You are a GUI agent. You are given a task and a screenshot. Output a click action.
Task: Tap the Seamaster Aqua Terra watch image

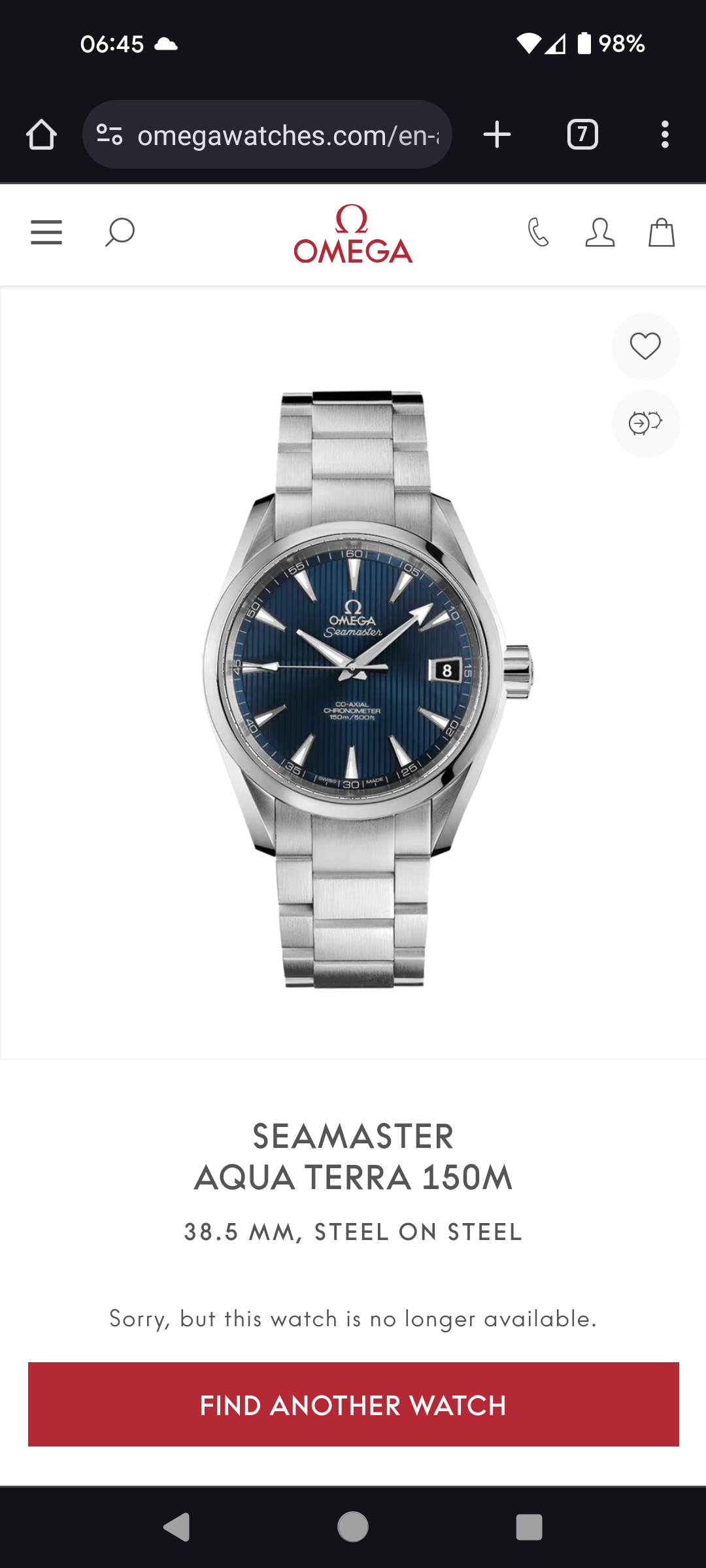[x=366, y=689]
